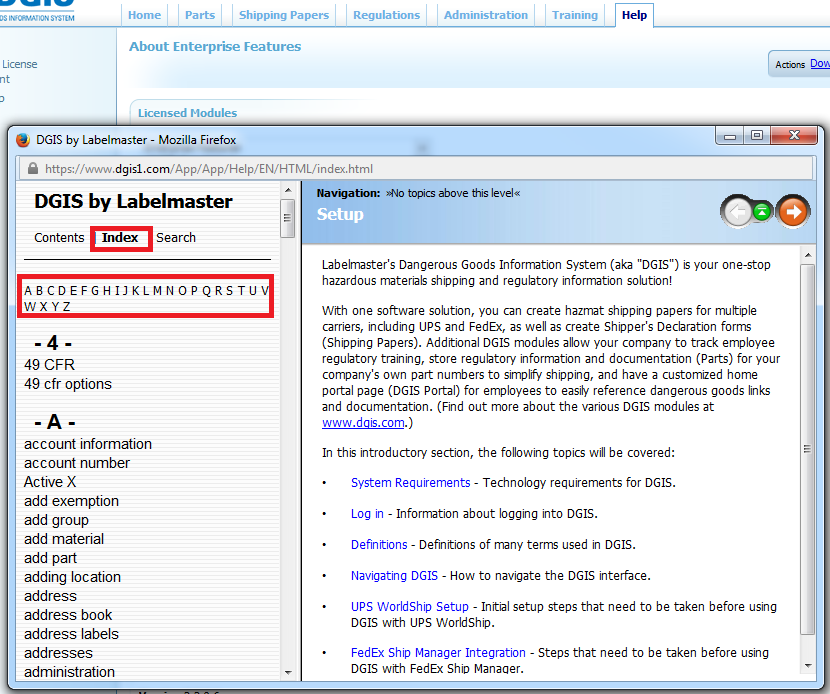Screen dimensions: 830x694
Task: Click the grey previous-topic arrow button
Action: 737,211
